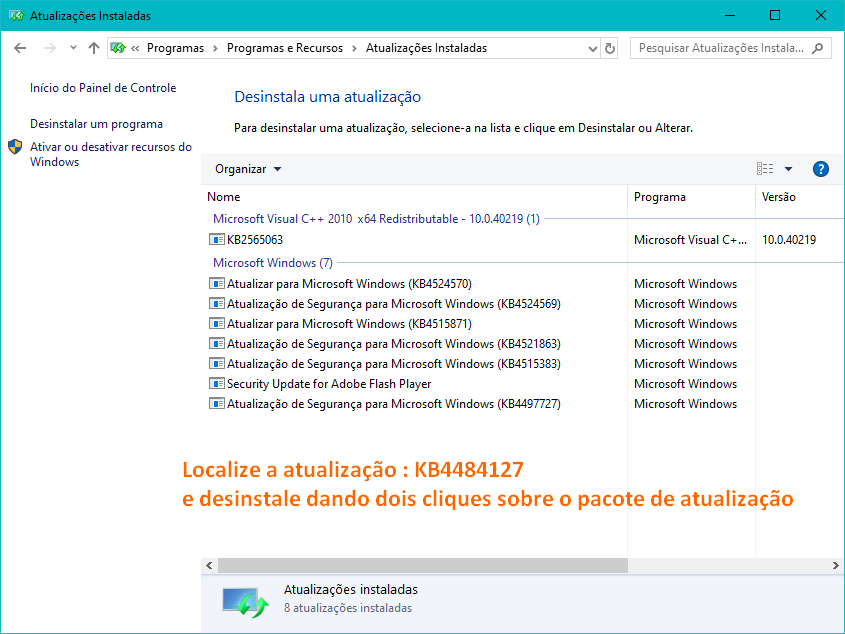Expand the address bar history dropdown

pos(593,49)
